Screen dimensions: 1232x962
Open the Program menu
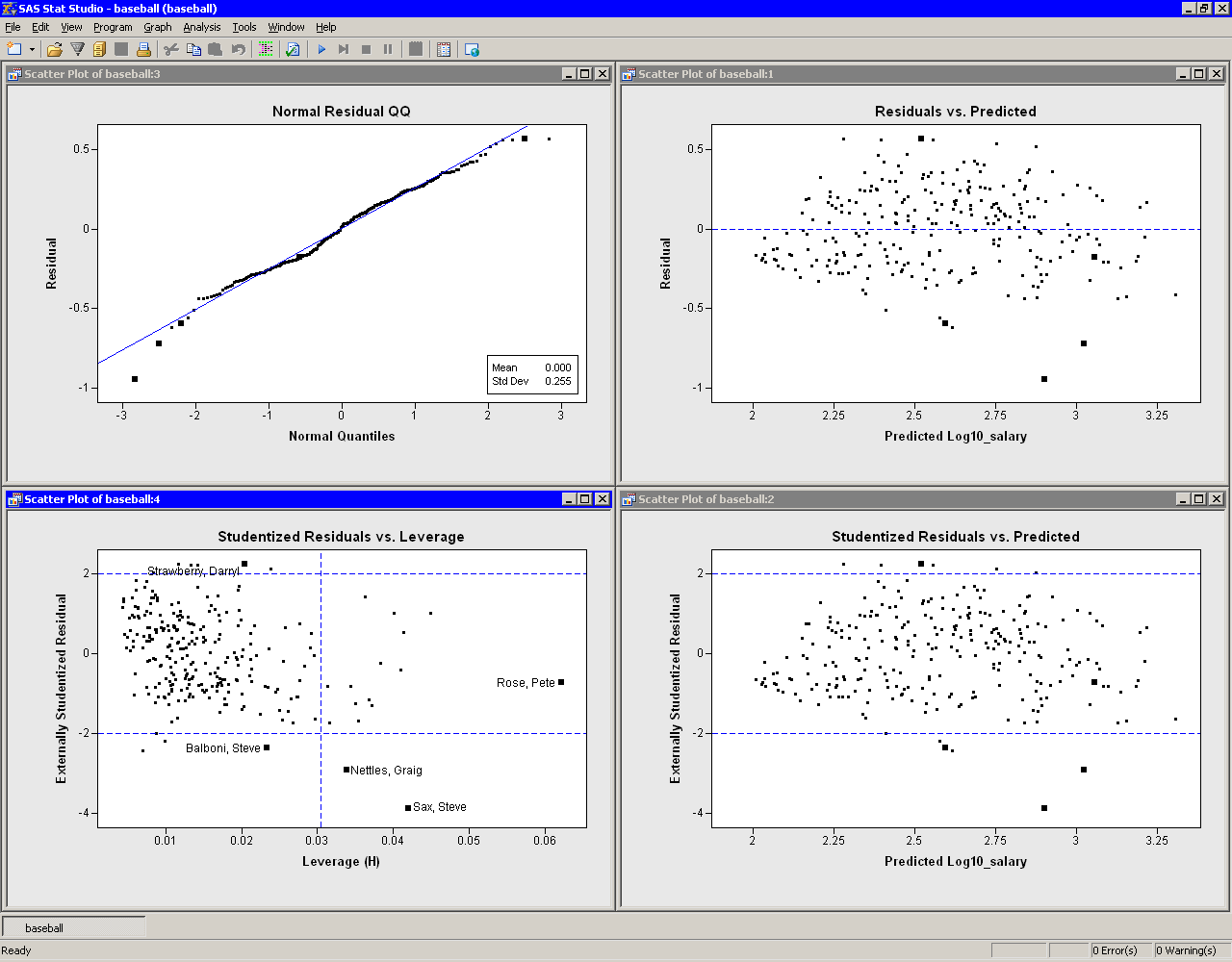113,27
